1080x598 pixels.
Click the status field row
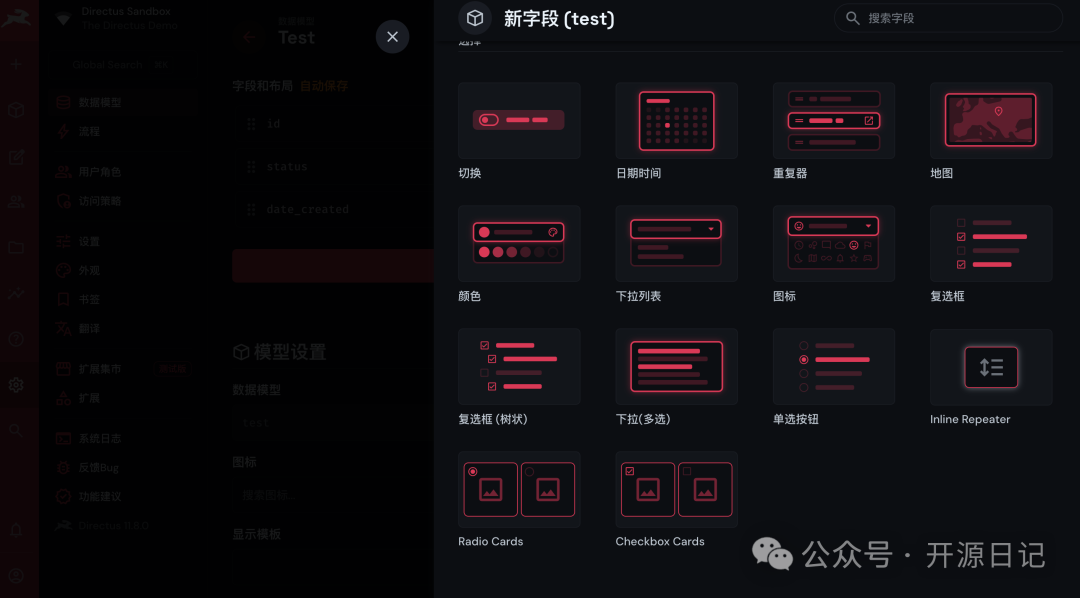coord(333,167)
